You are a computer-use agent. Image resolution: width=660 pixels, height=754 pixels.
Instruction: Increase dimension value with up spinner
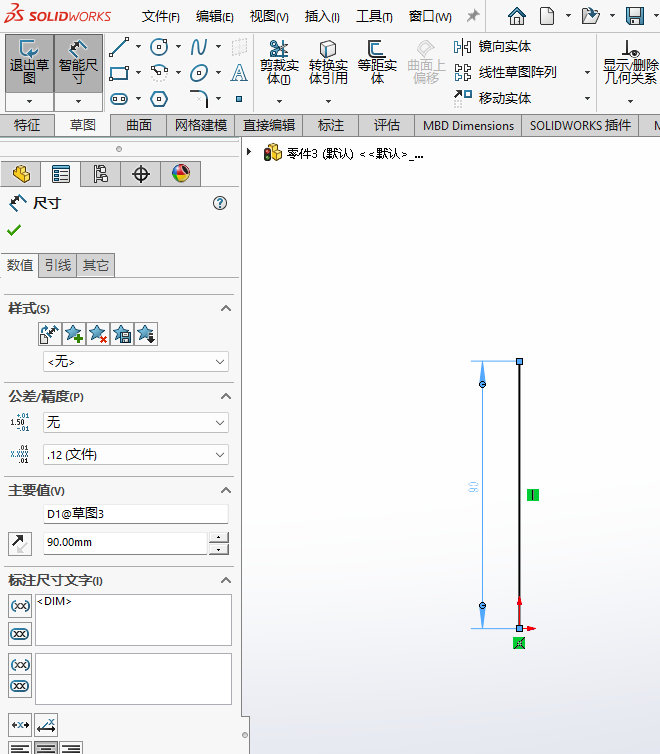point(219,537)
